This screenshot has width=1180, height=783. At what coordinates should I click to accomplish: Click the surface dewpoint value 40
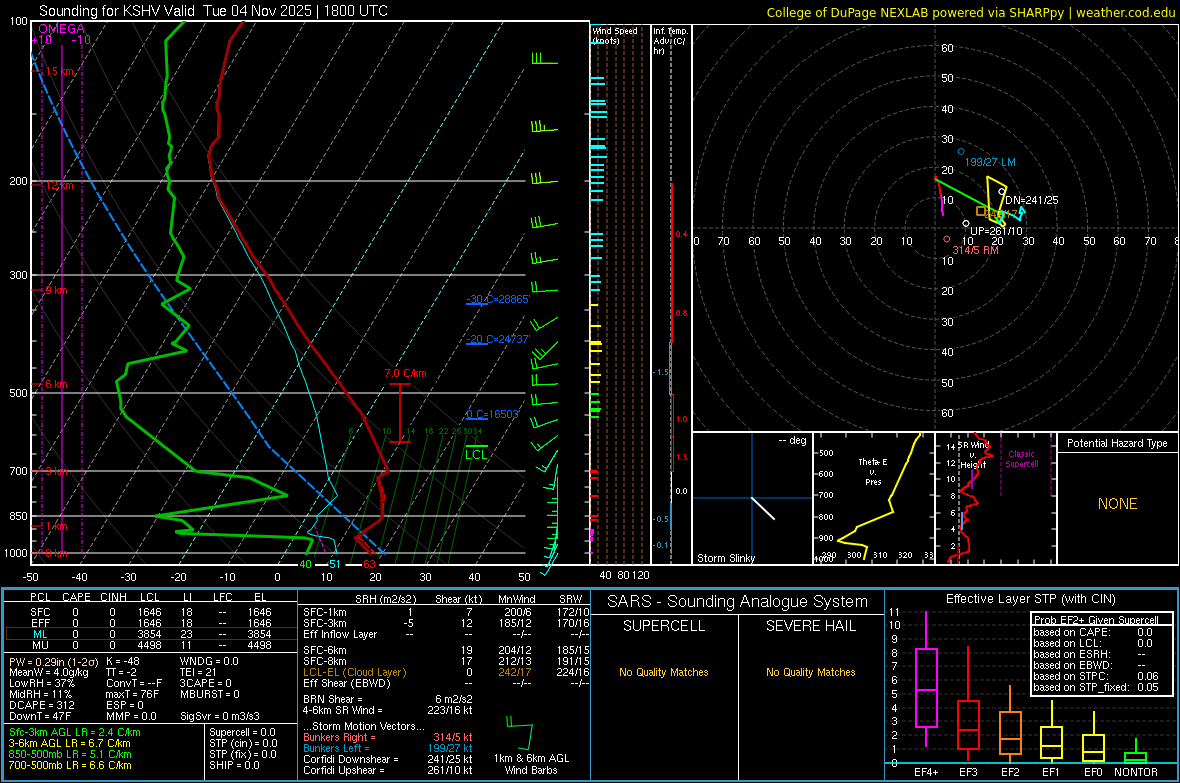[305, 564]
